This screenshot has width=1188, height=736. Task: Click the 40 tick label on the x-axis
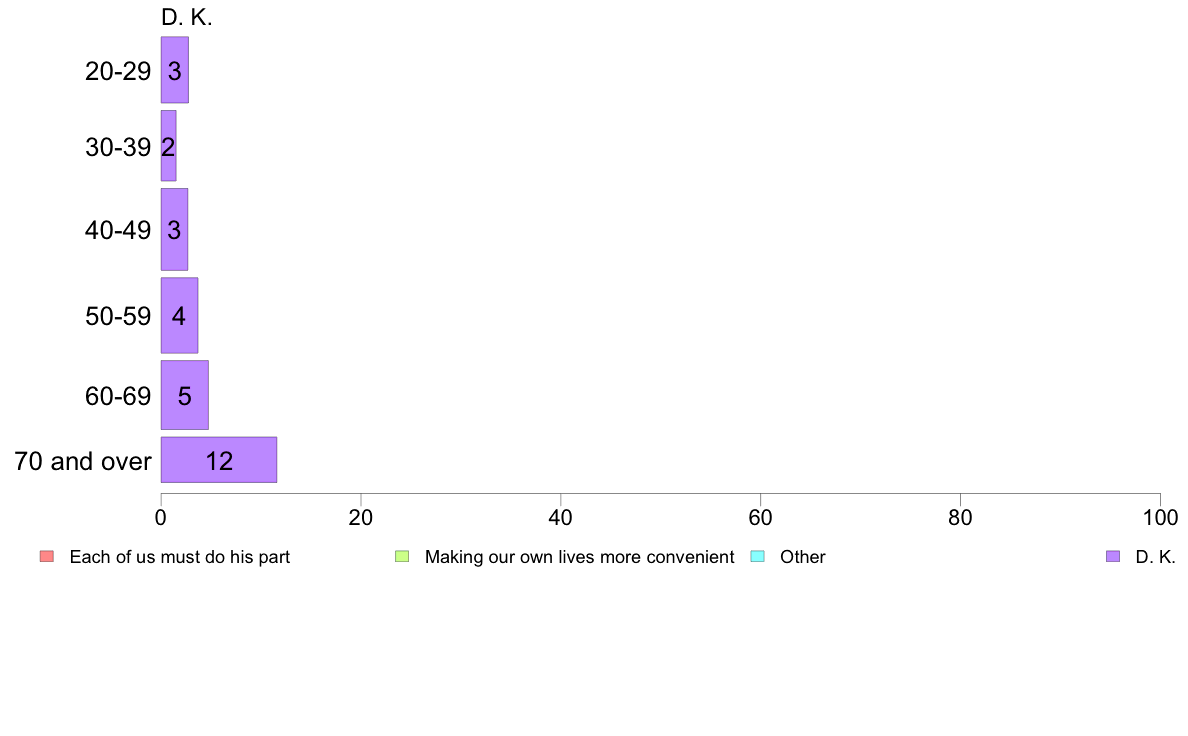[x=560, y=518]
